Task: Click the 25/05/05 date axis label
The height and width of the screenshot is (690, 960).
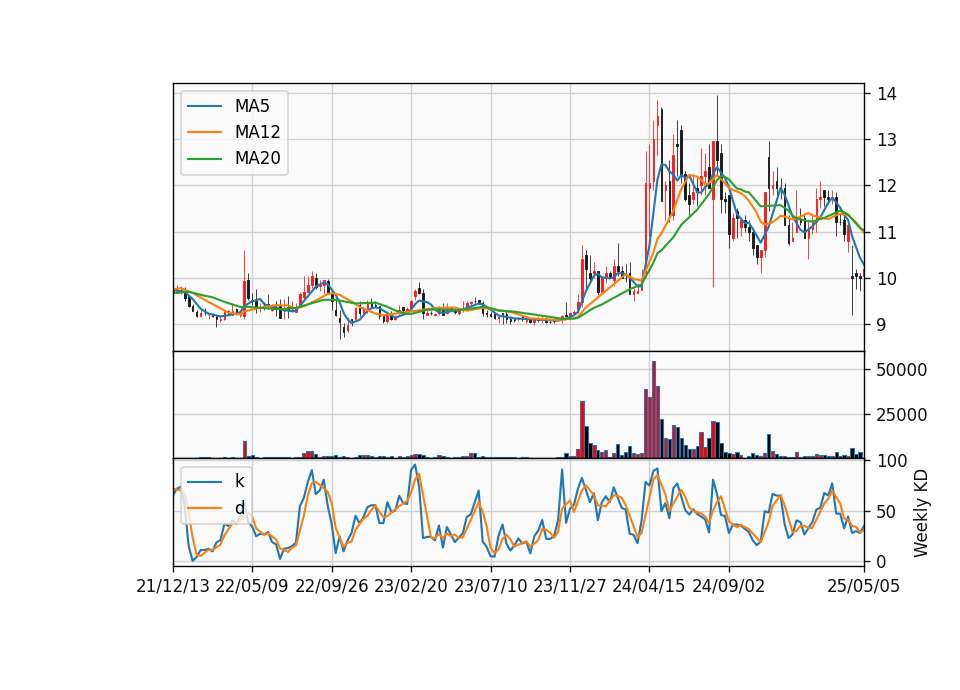Action: point(863,586)
